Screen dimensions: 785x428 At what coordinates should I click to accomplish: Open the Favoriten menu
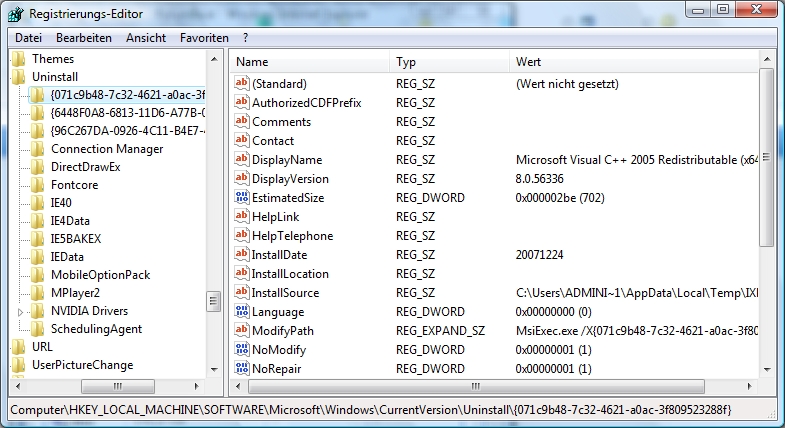click(x=204, y=38)
